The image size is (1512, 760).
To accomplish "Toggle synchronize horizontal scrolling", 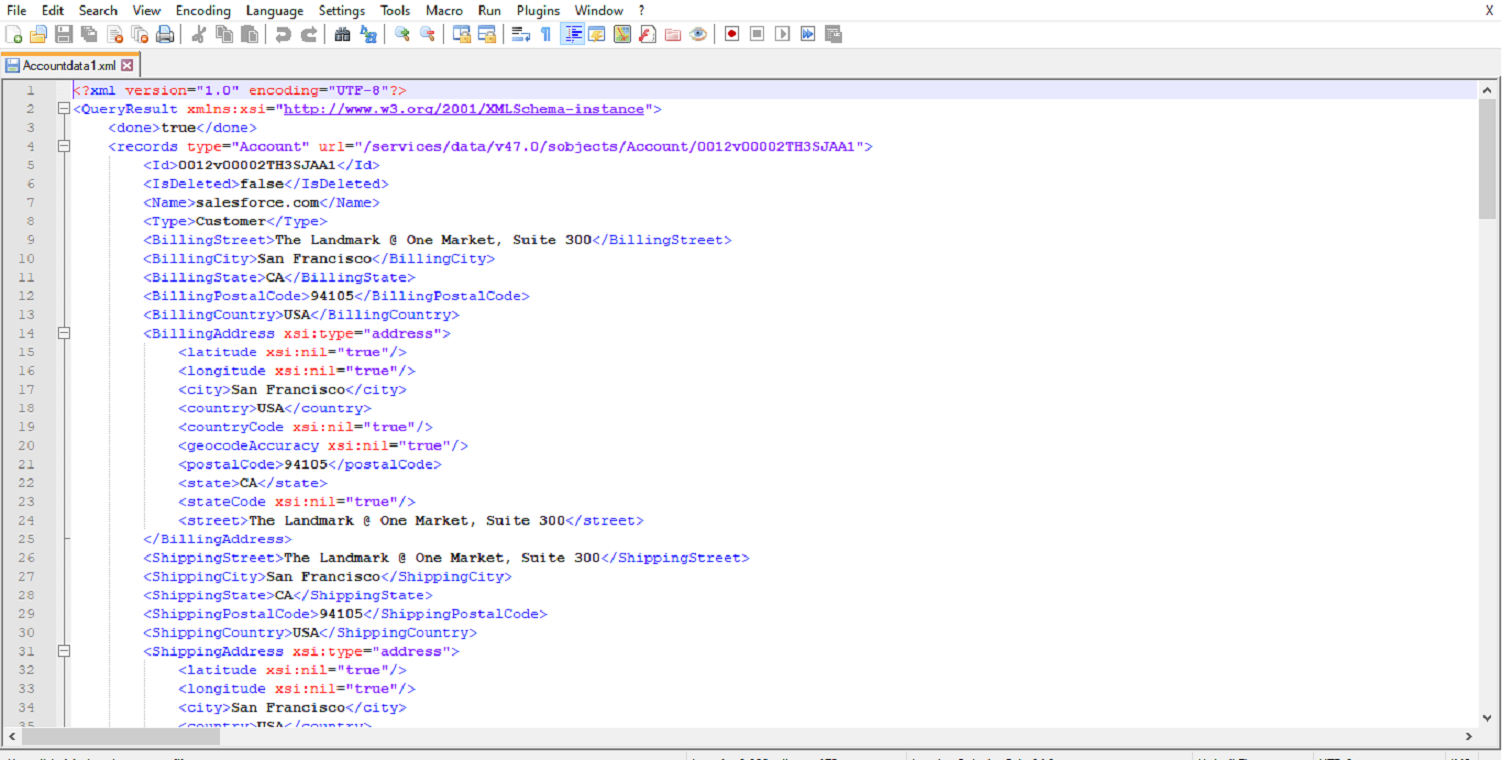I will point(487,34).
